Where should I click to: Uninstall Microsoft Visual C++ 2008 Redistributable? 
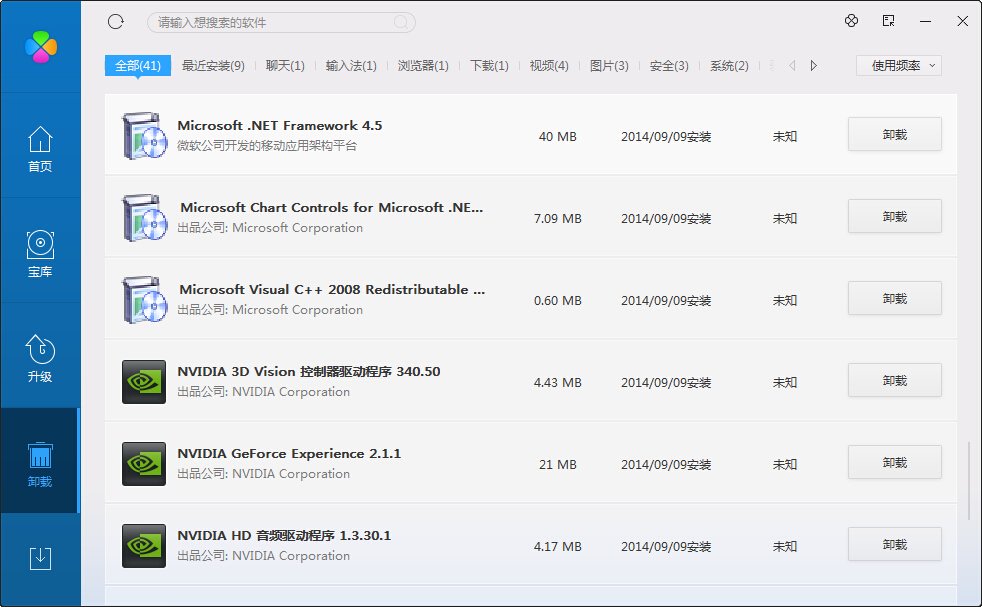pos(893,298)
